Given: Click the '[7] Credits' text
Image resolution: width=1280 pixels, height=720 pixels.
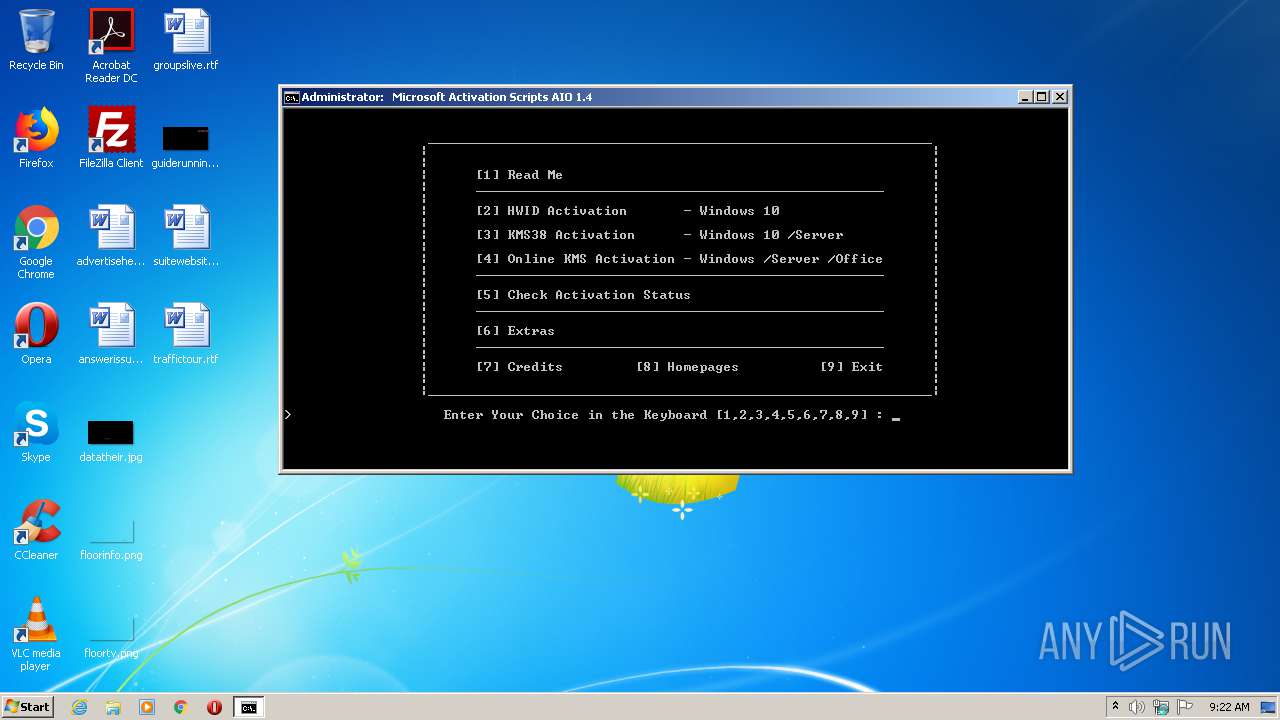Looking at the screenshot, I should pyautogui.click(x=519, y=367).
